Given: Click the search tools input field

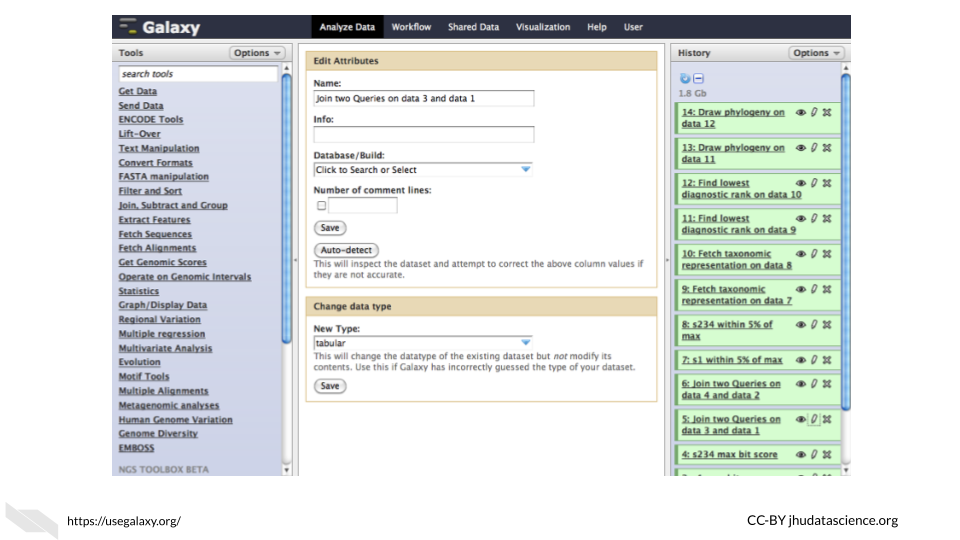Looking at the screenshot, I should click(198, 74).
